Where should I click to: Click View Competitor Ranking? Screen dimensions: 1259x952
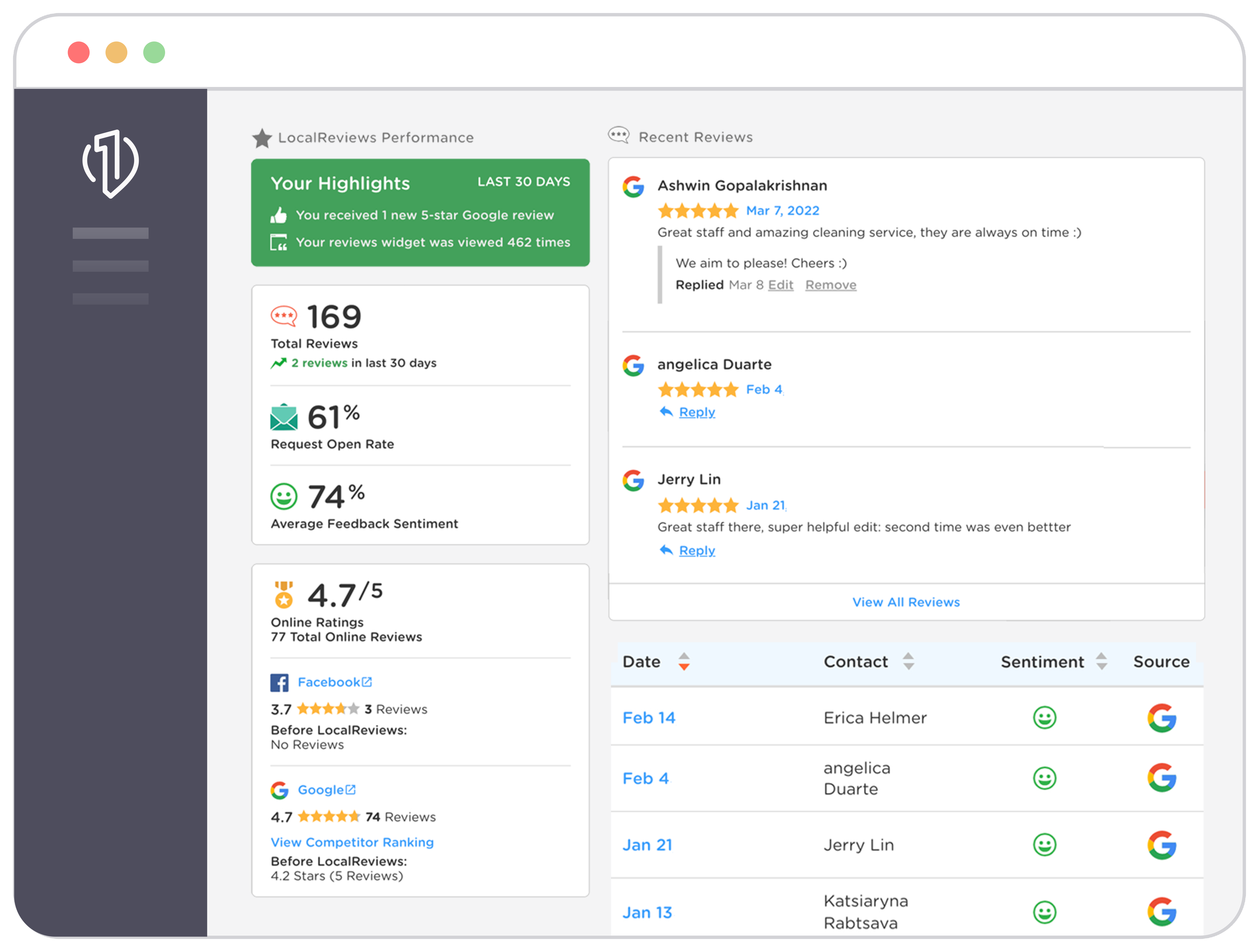coord(352,842)
